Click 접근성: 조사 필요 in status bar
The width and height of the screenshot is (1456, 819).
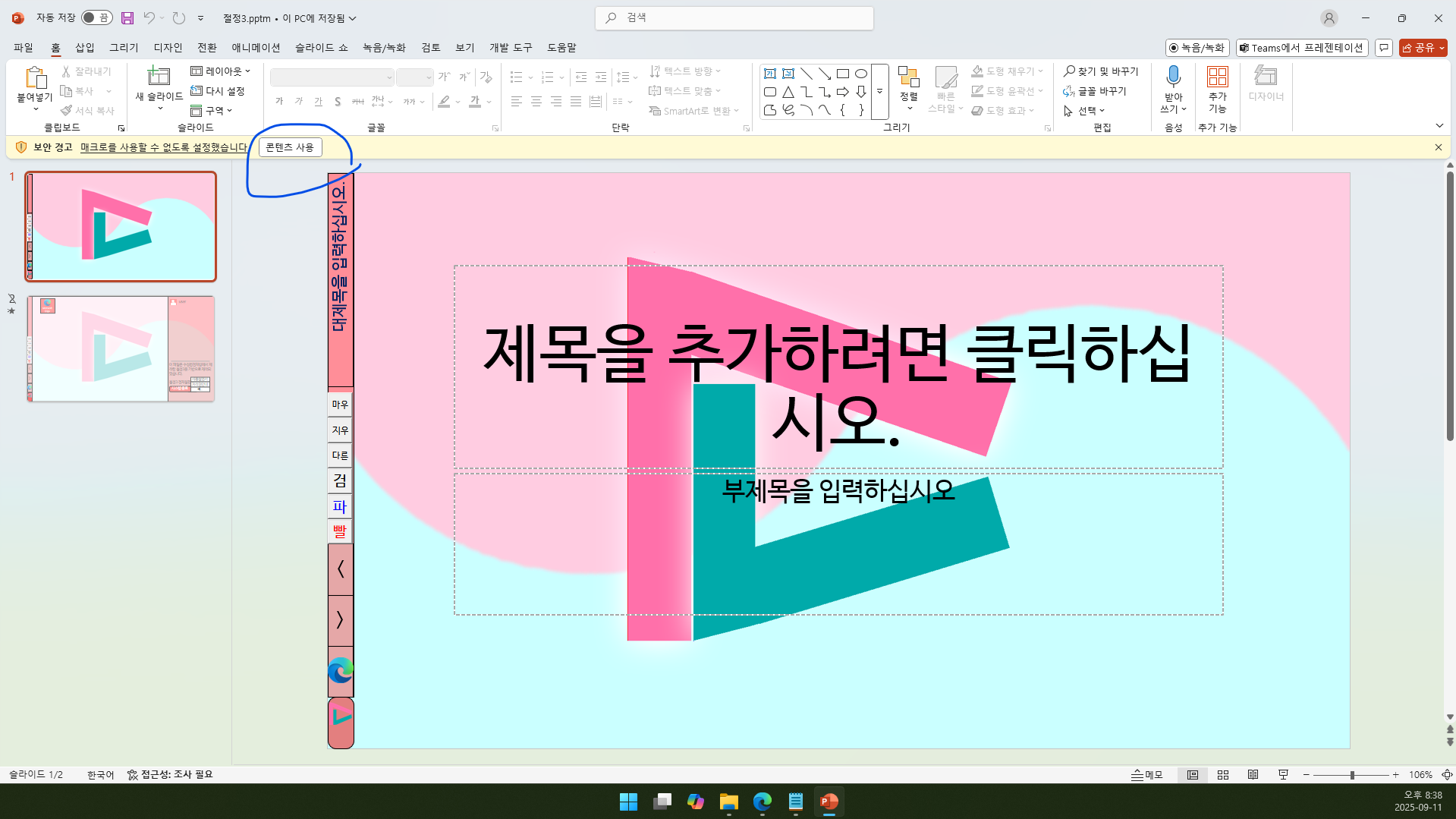170,775
